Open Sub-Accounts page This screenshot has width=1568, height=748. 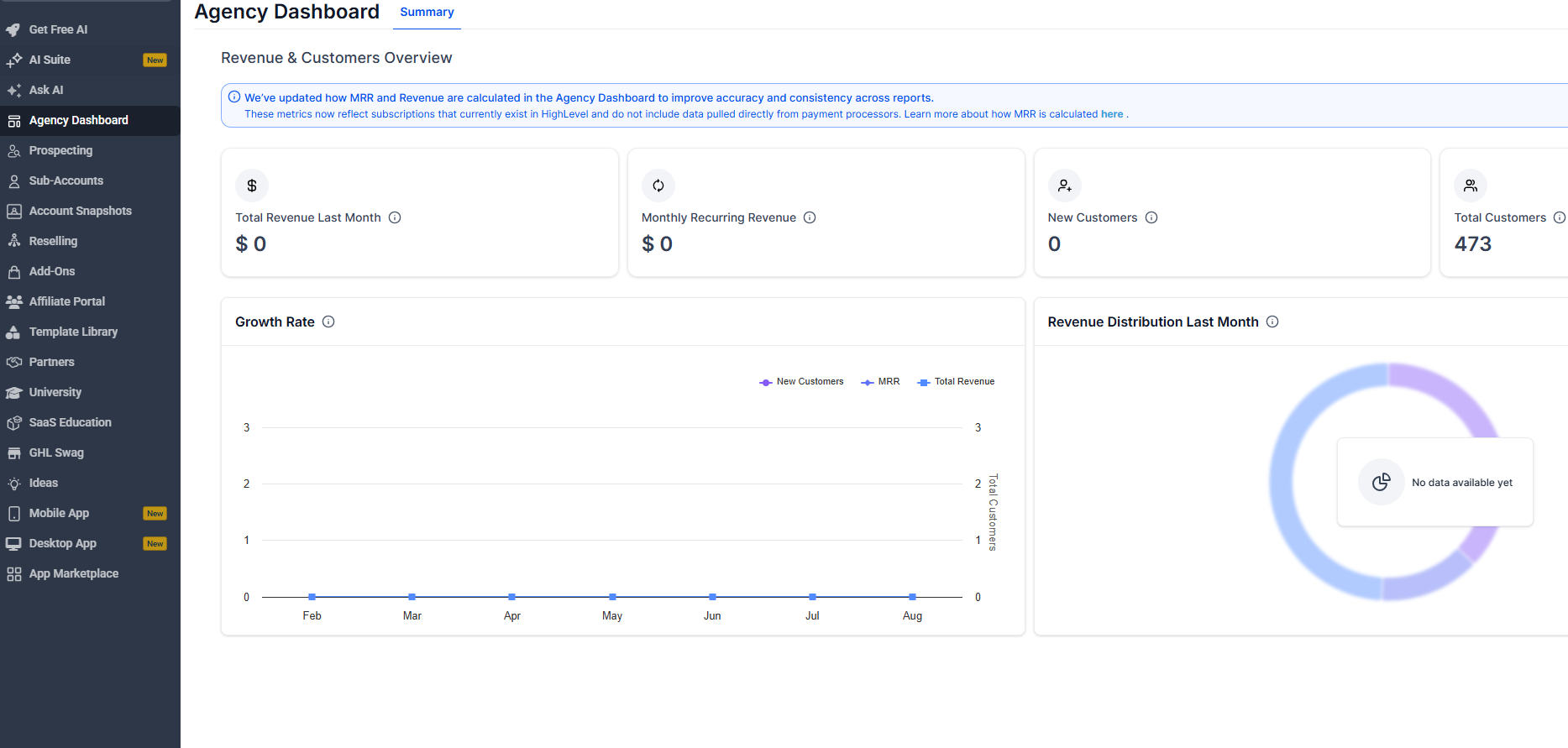90,180
